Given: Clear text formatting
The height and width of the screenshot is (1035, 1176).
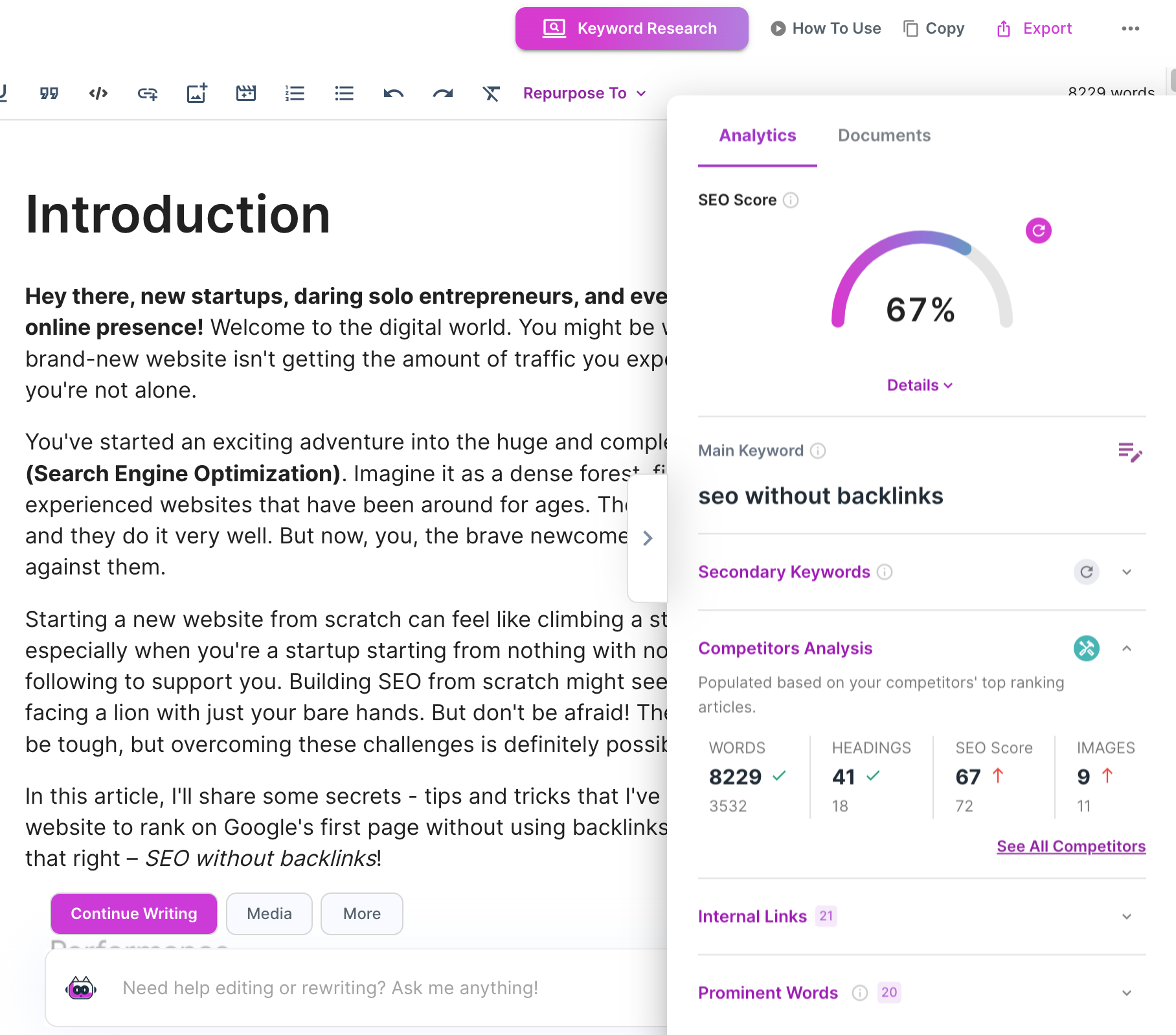Looking at the screenshot, I should (492, 93).
